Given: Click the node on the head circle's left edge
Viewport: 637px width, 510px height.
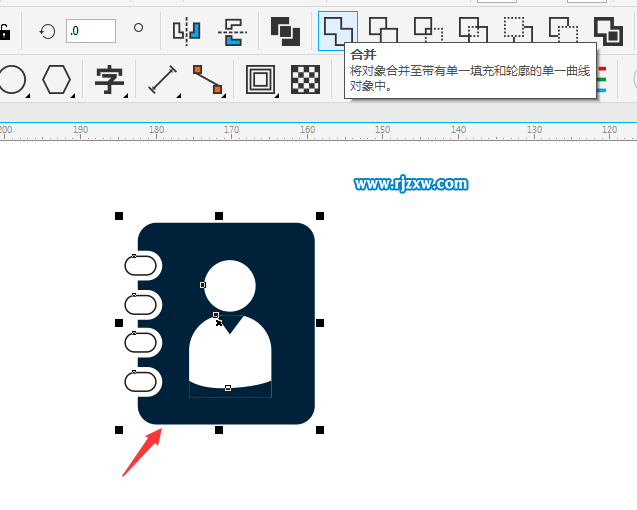Looking at the screenshot, I should 203,285.
